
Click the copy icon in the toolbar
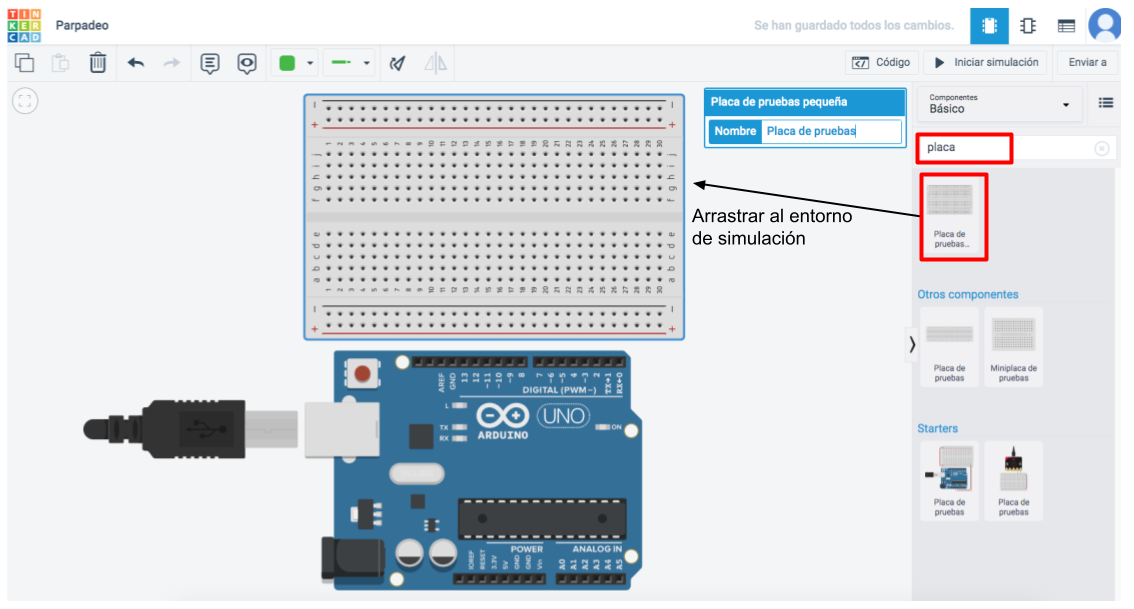pyautogui.click(x=24, y=63)
